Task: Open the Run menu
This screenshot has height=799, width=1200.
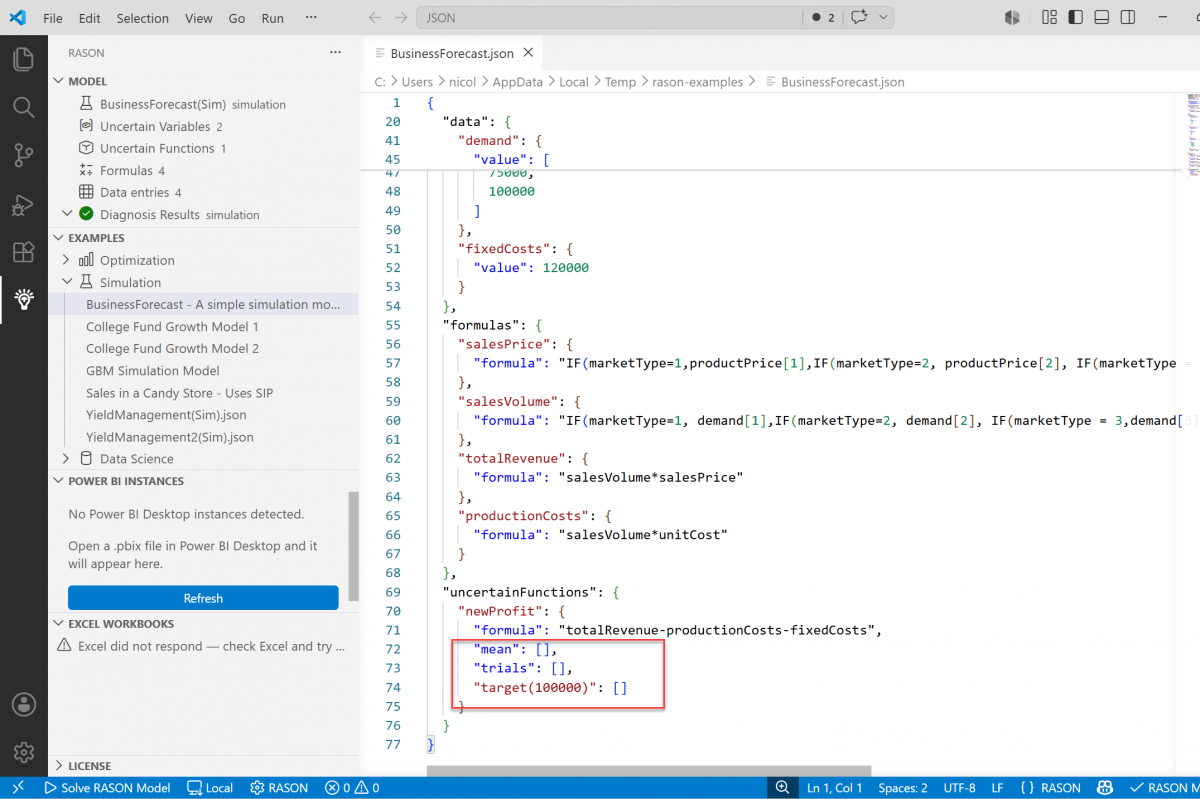Action: pos(272,18)
